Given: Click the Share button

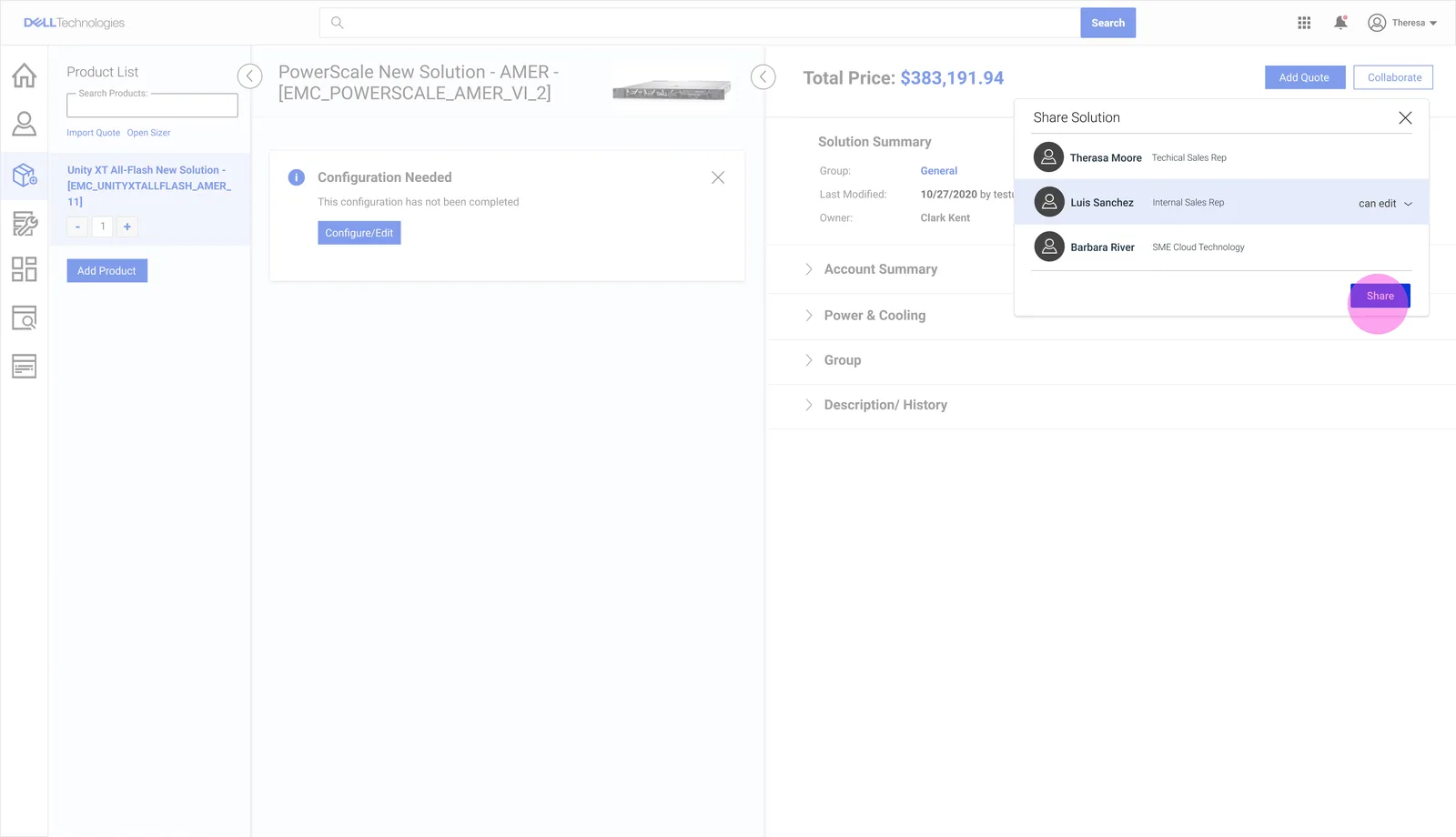Looking at the screenshot, I should coord(1380,296).
